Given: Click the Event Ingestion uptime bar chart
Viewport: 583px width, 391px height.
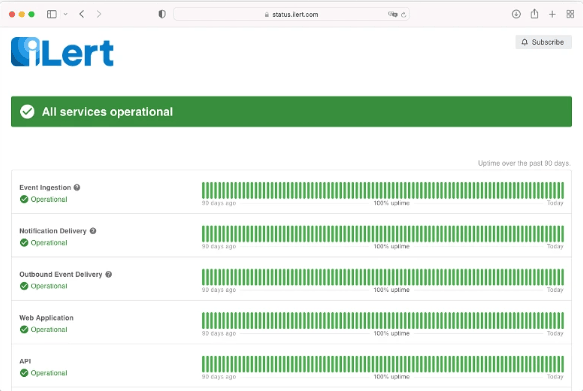Looking at the screenshot, I should tap(383, 190).
